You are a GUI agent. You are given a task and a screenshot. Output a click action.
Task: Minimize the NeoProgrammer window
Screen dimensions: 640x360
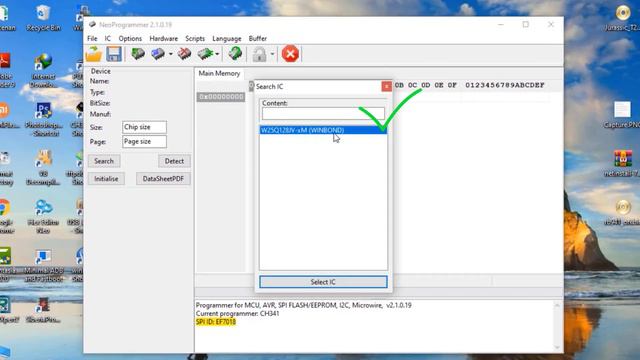click(501, 24)
